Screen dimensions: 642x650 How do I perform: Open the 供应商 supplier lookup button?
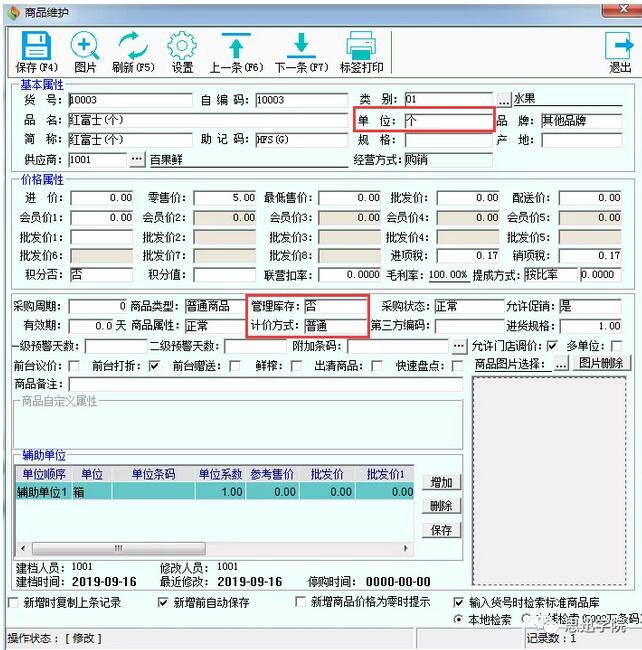[x=137, y=159]
